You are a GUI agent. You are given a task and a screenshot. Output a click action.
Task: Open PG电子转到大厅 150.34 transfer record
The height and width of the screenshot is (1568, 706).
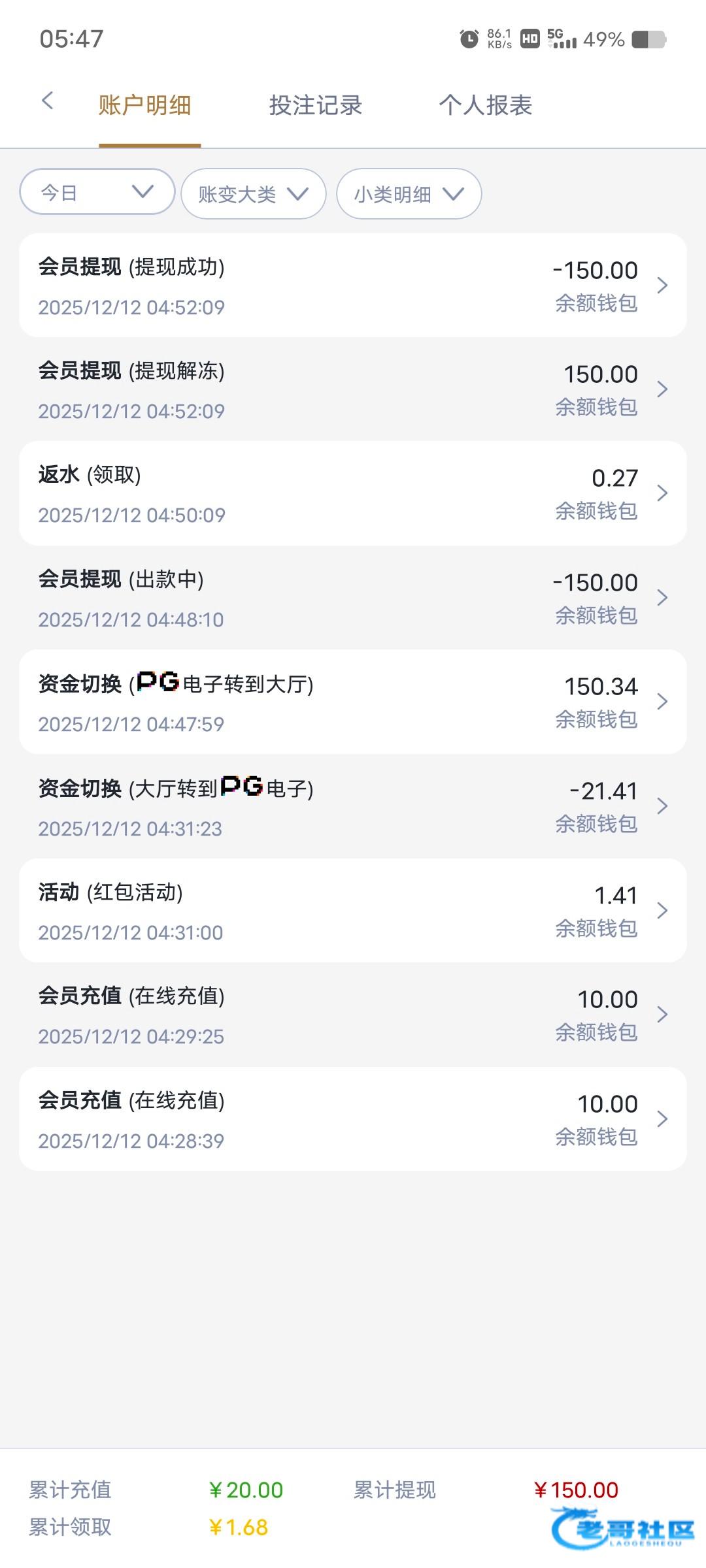353,702
